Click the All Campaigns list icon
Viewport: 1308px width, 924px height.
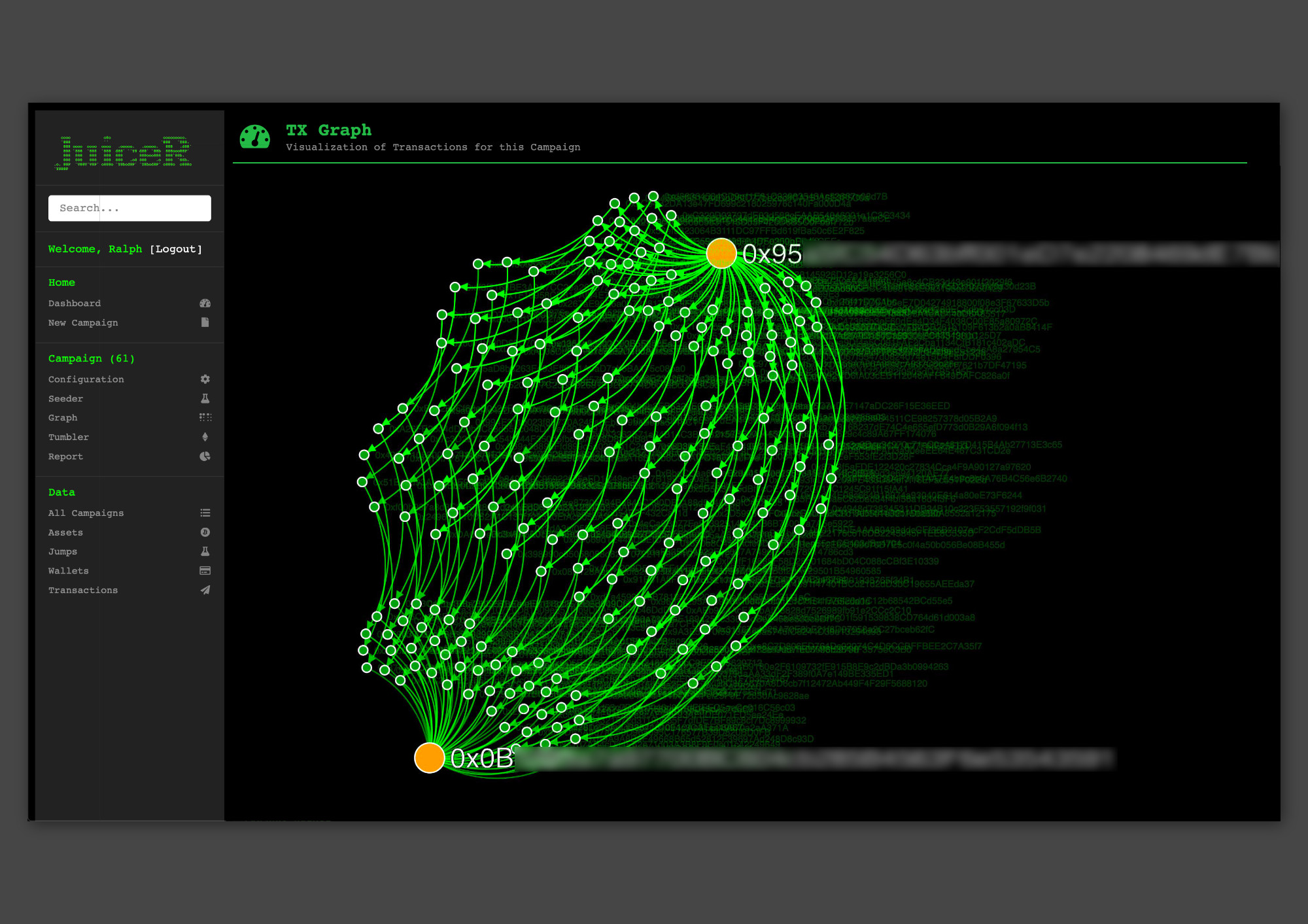coord(205,513)
